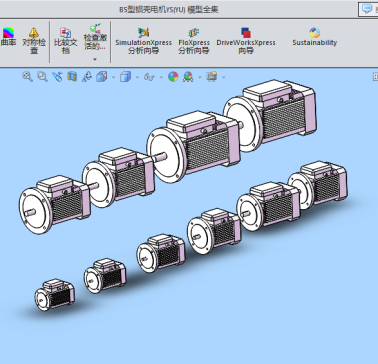Open the DriveWorksXpress 向导
This screenshot has width=378, height=364.
tap(246, 41)
